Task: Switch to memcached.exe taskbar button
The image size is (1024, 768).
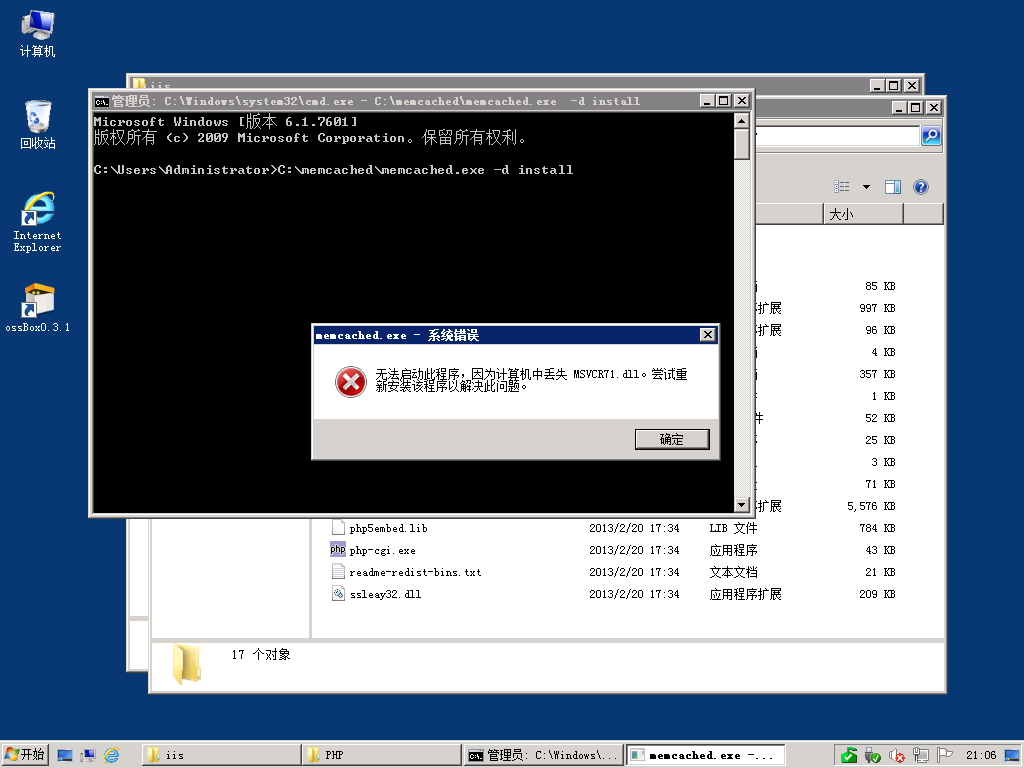Action: pyautogui.click(x=705, y=755)
